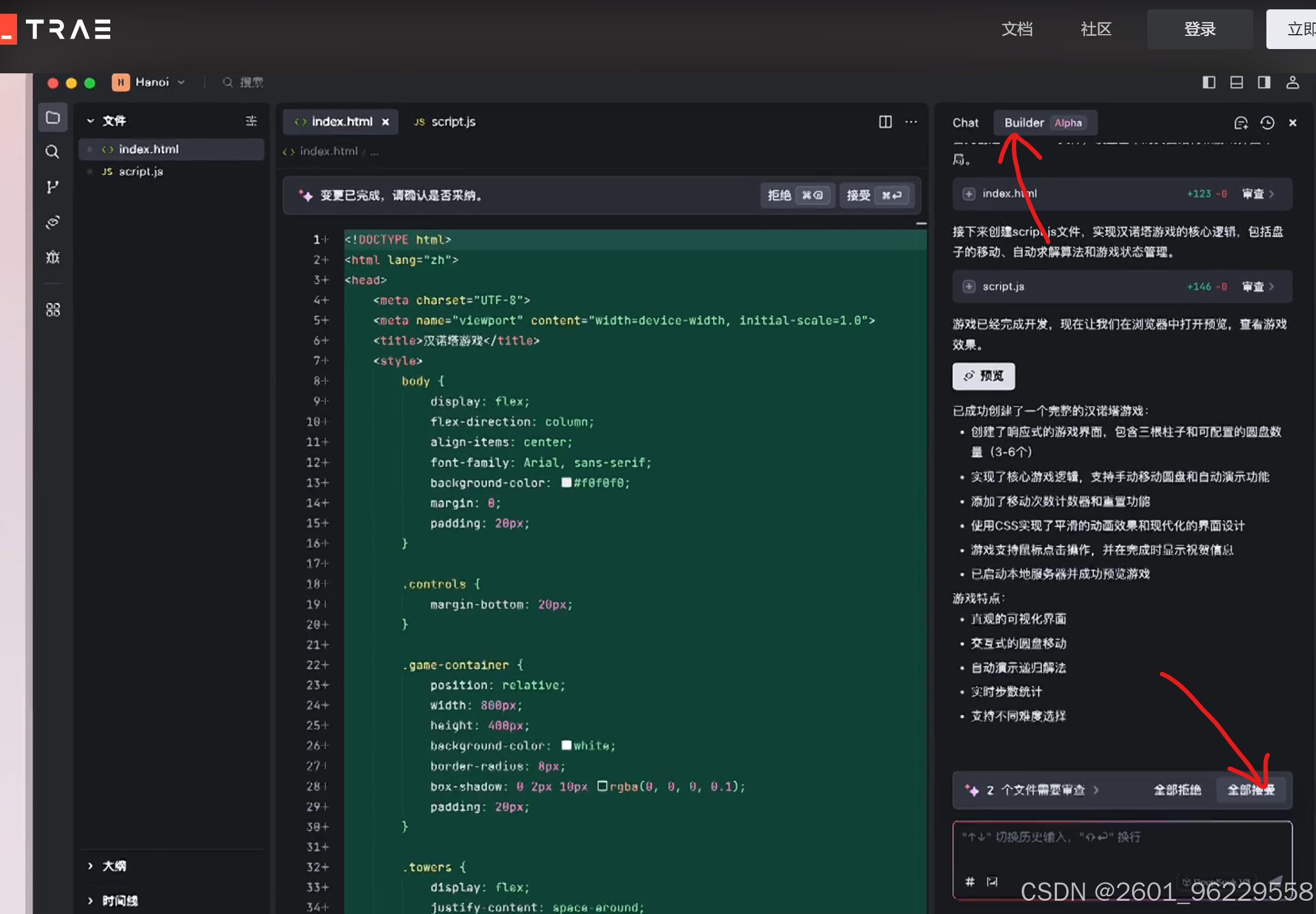Open 文档 in the top navigation

click(x=1017, y=29)
